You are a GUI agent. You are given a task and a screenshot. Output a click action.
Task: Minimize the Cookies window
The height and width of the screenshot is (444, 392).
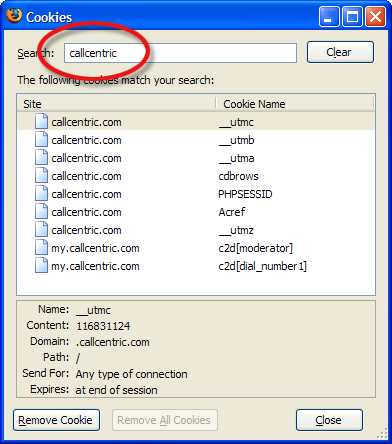(329, 16)
